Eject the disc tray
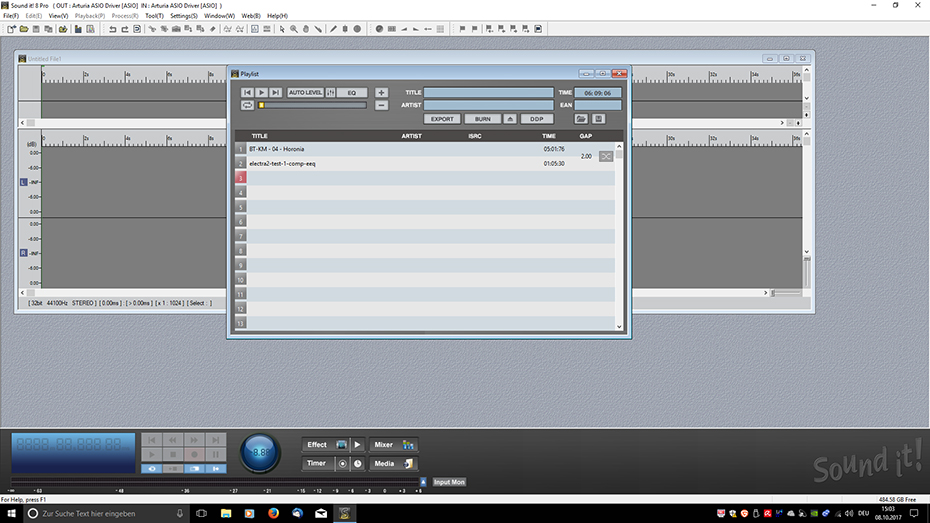This screenshot has width=930, height=523. pyautogui.click(x=510, y=119)
